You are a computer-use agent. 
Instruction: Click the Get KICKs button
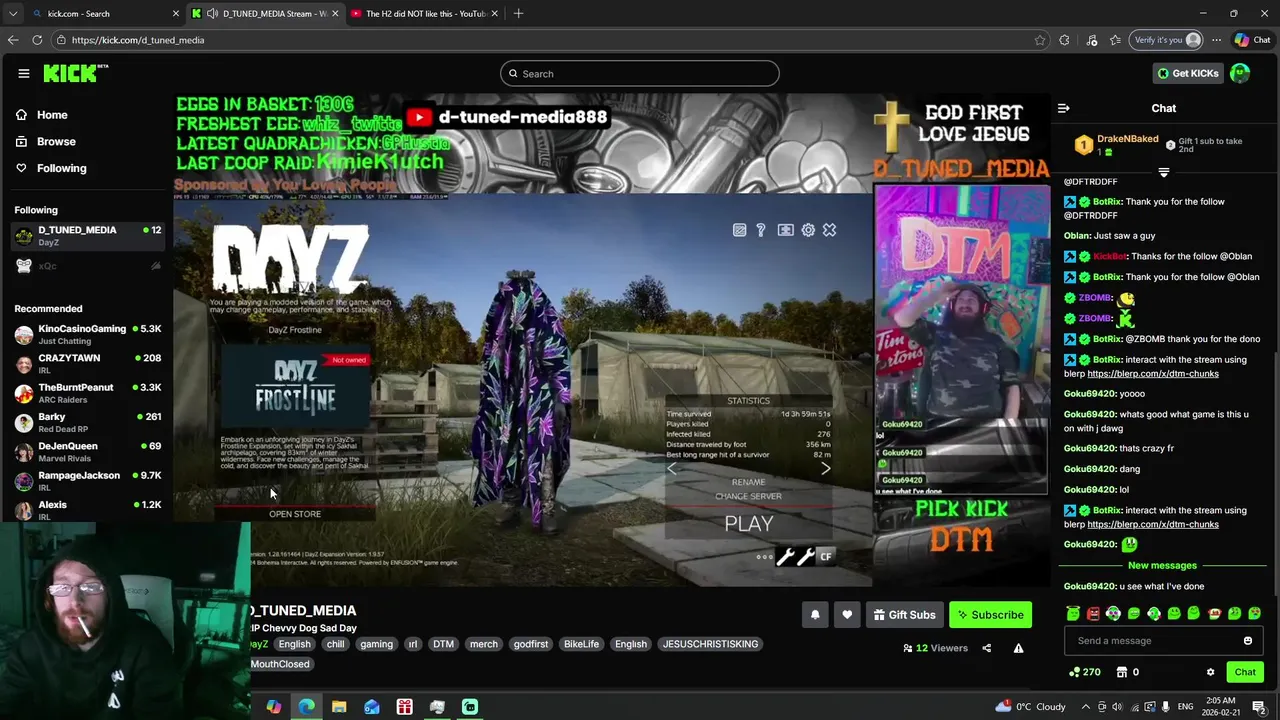tap(1187, 73)
